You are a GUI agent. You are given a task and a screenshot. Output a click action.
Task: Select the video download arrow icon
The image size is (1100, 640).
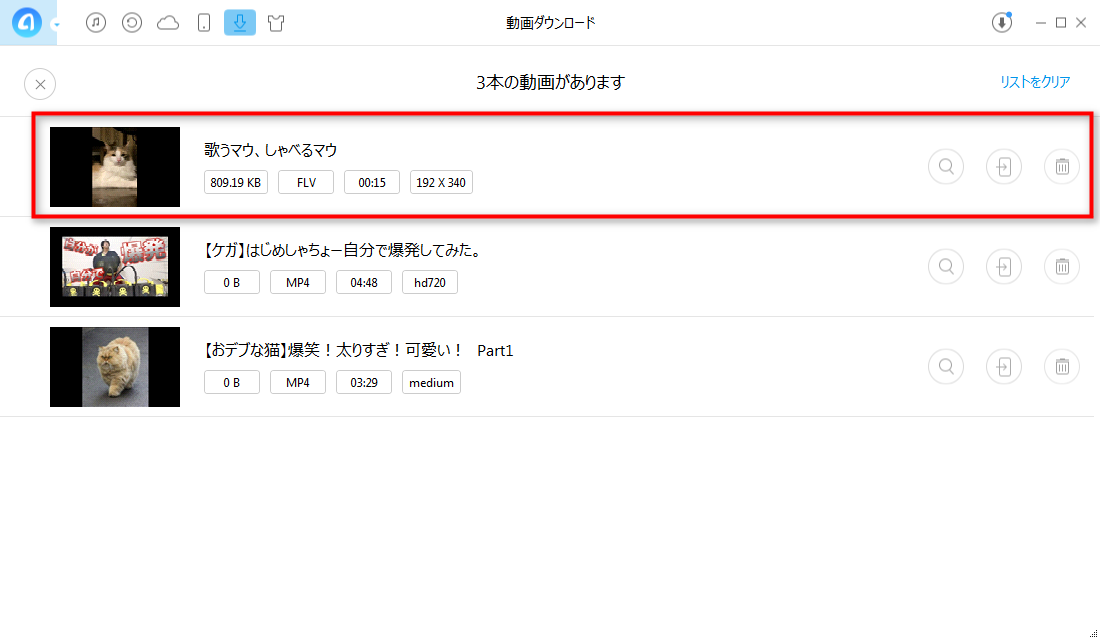240,22
